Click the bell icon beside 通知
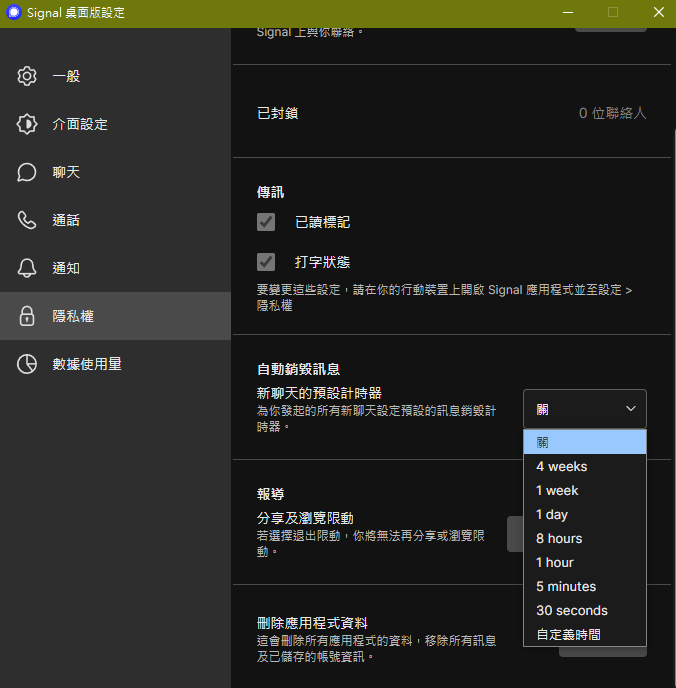 point(27,268)
